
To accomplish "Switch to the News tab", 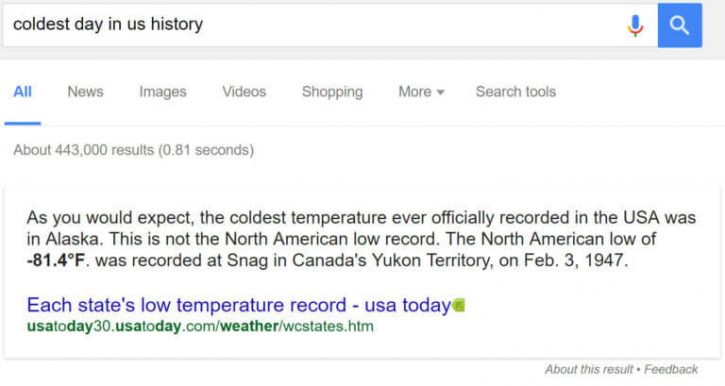I will (x=86, y=92).
